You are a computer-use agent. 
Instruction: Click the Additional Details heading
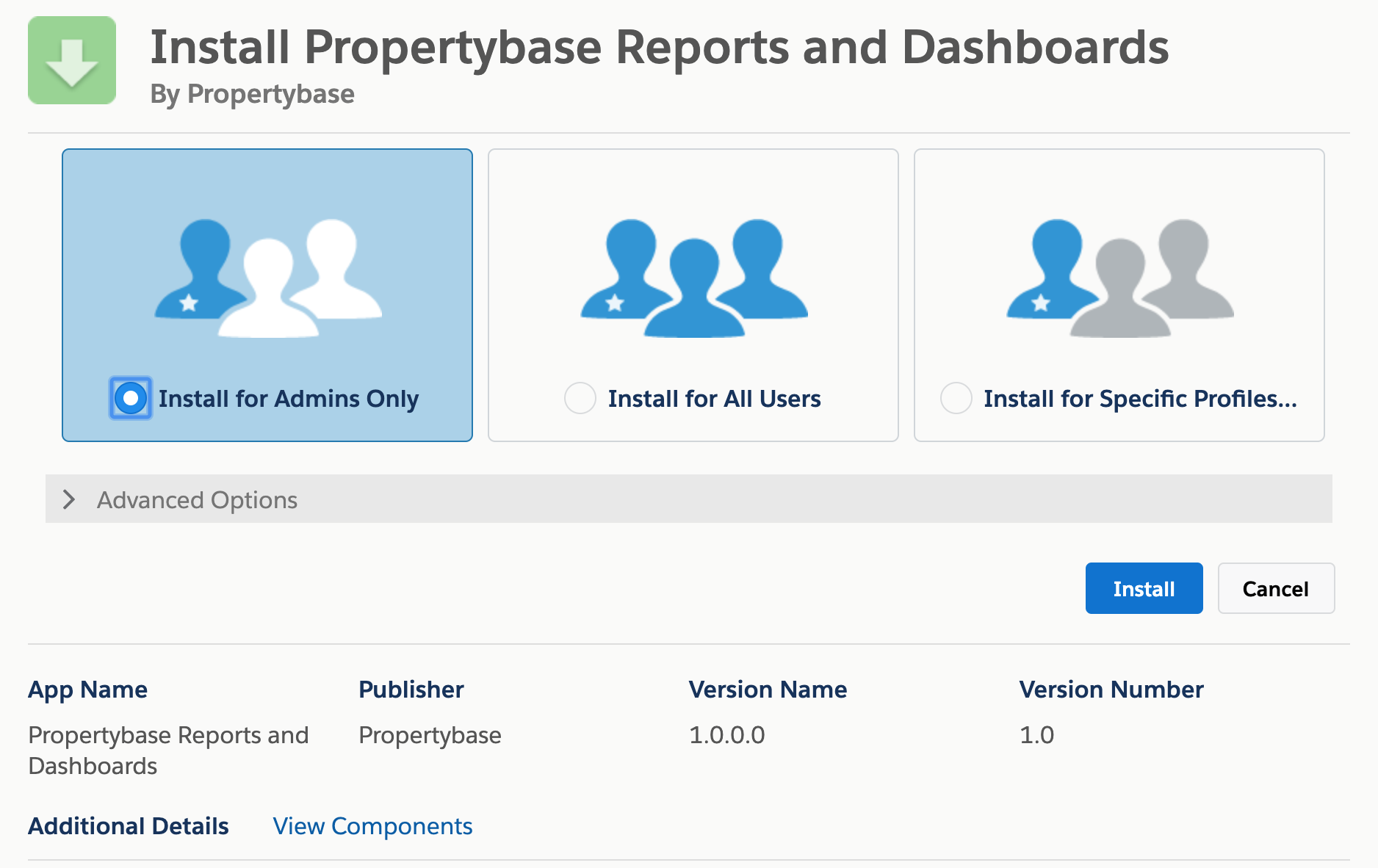[x=129, y=826]
